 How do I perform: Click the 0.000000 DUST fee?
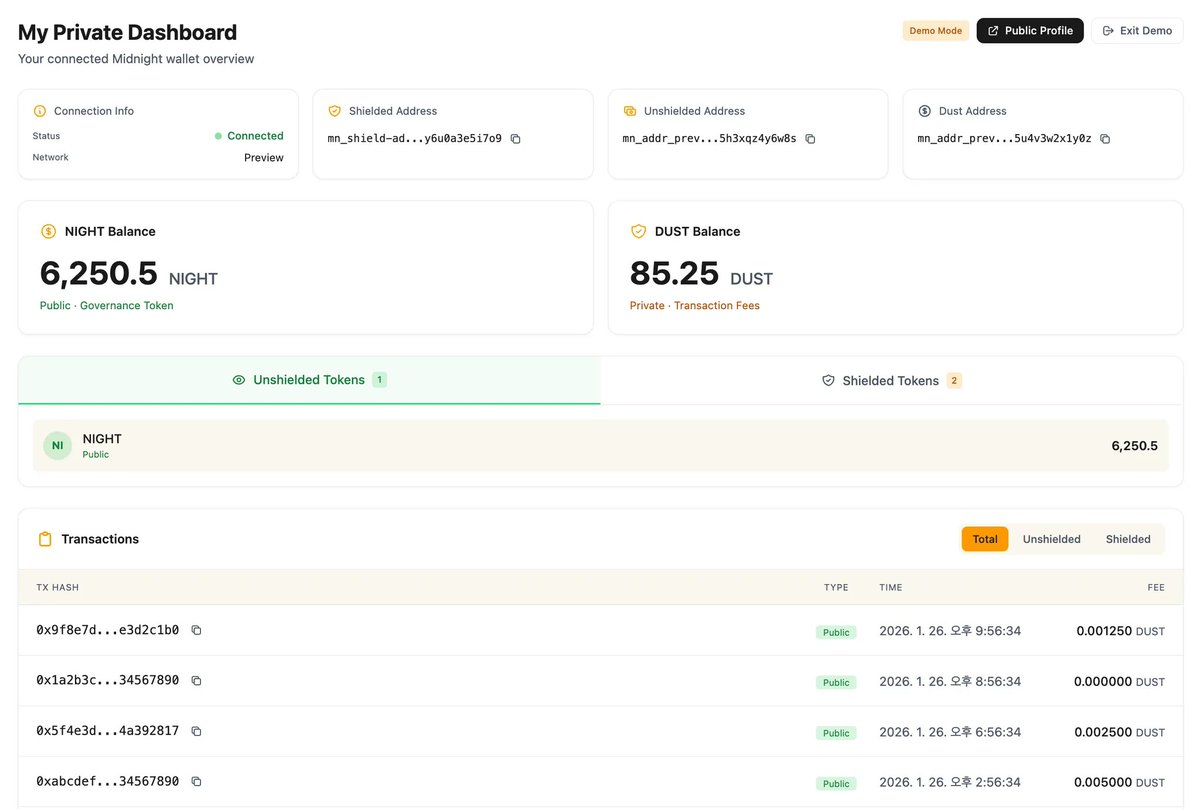point(1119,682)
